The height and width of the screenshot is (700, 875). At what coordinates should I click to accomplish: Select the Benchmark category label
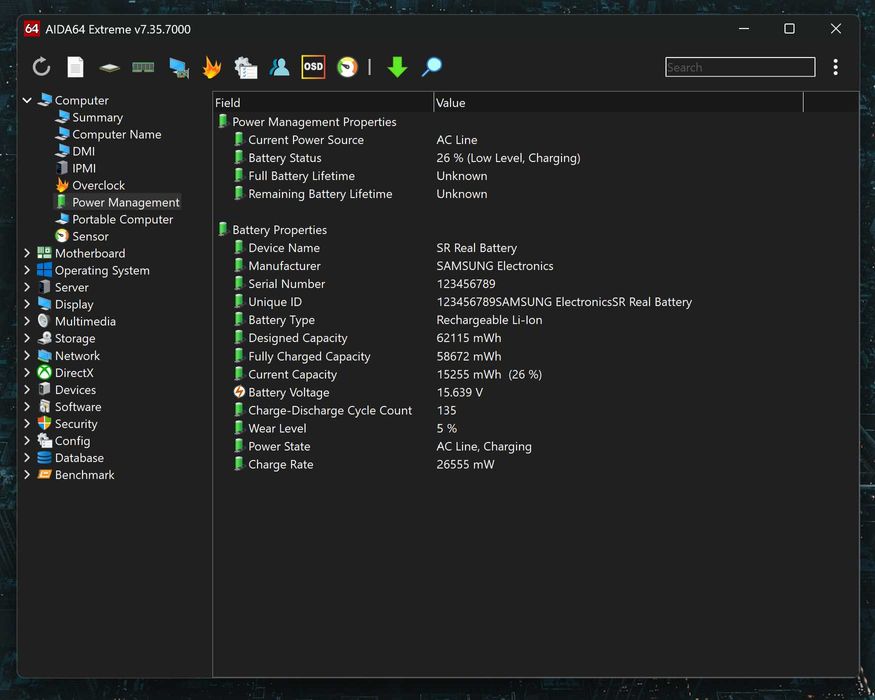pos(84,474)
